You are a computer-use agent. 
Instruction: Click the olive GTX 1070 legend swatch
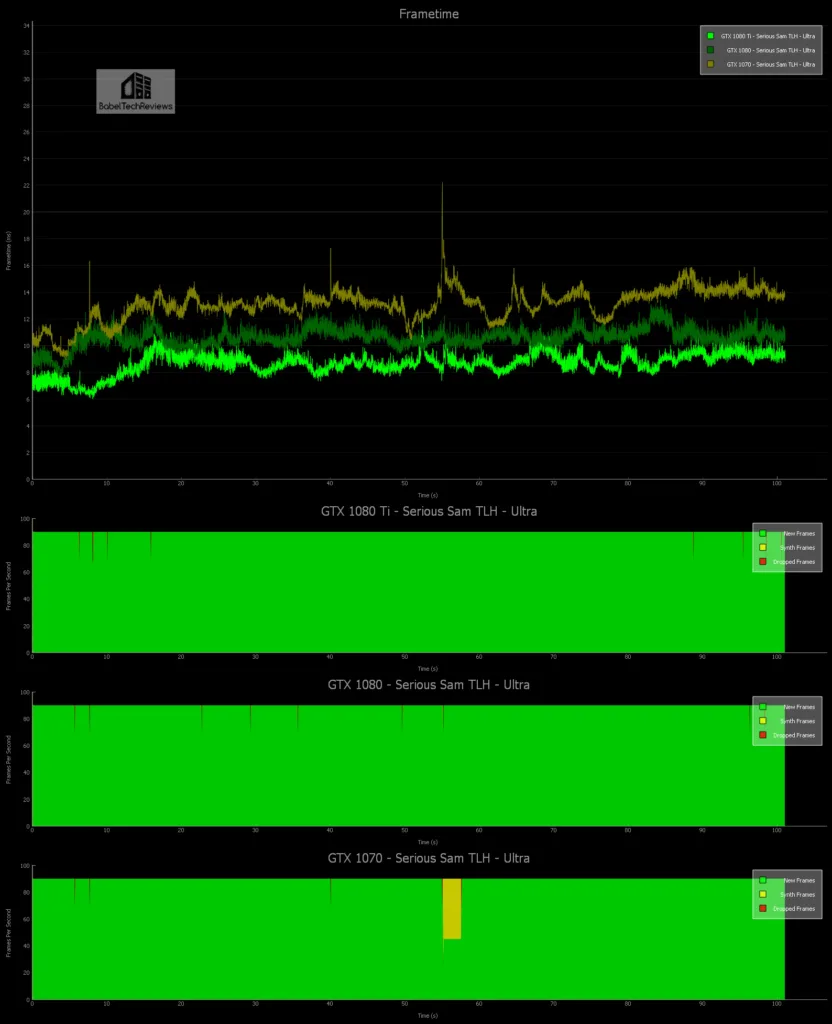[x=710, y=63]
